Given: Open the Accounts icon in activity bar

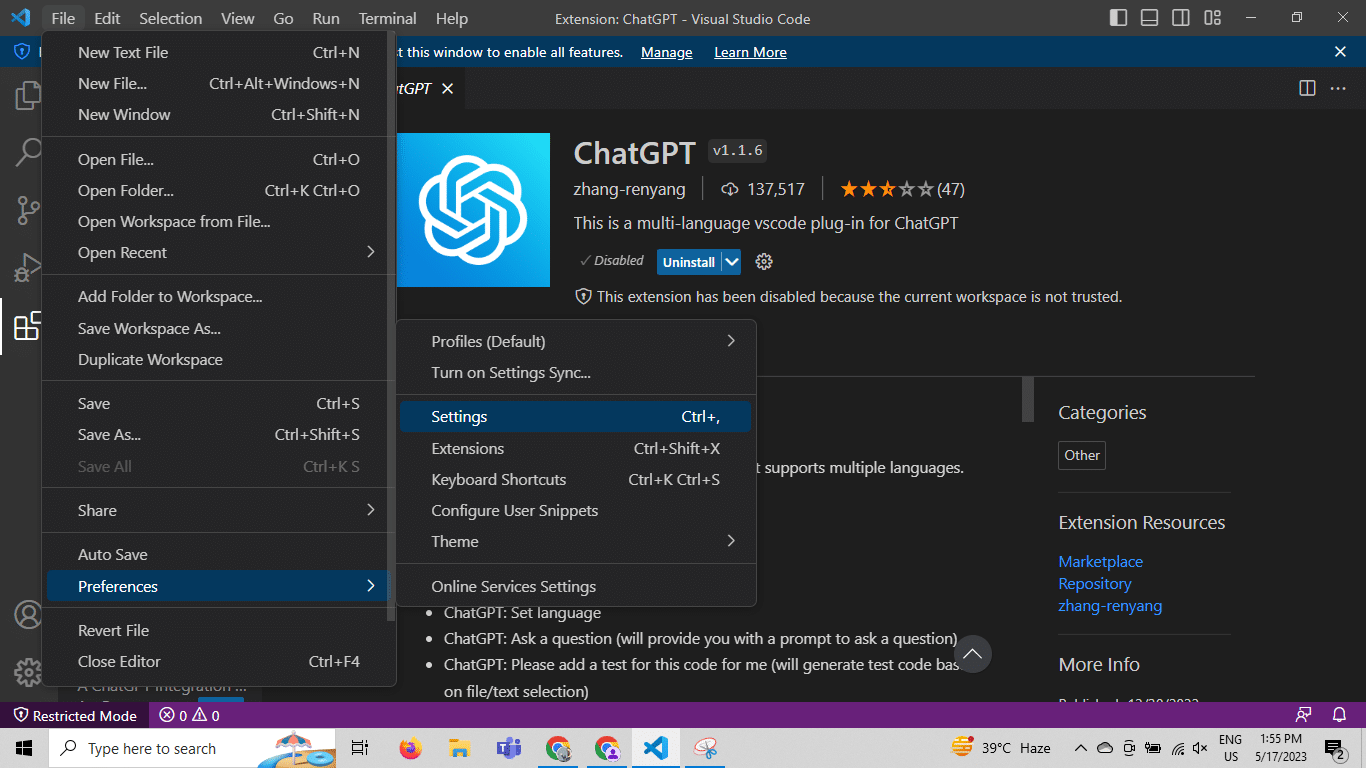Looking at the screenshot, I should click(x=27, y=614).
